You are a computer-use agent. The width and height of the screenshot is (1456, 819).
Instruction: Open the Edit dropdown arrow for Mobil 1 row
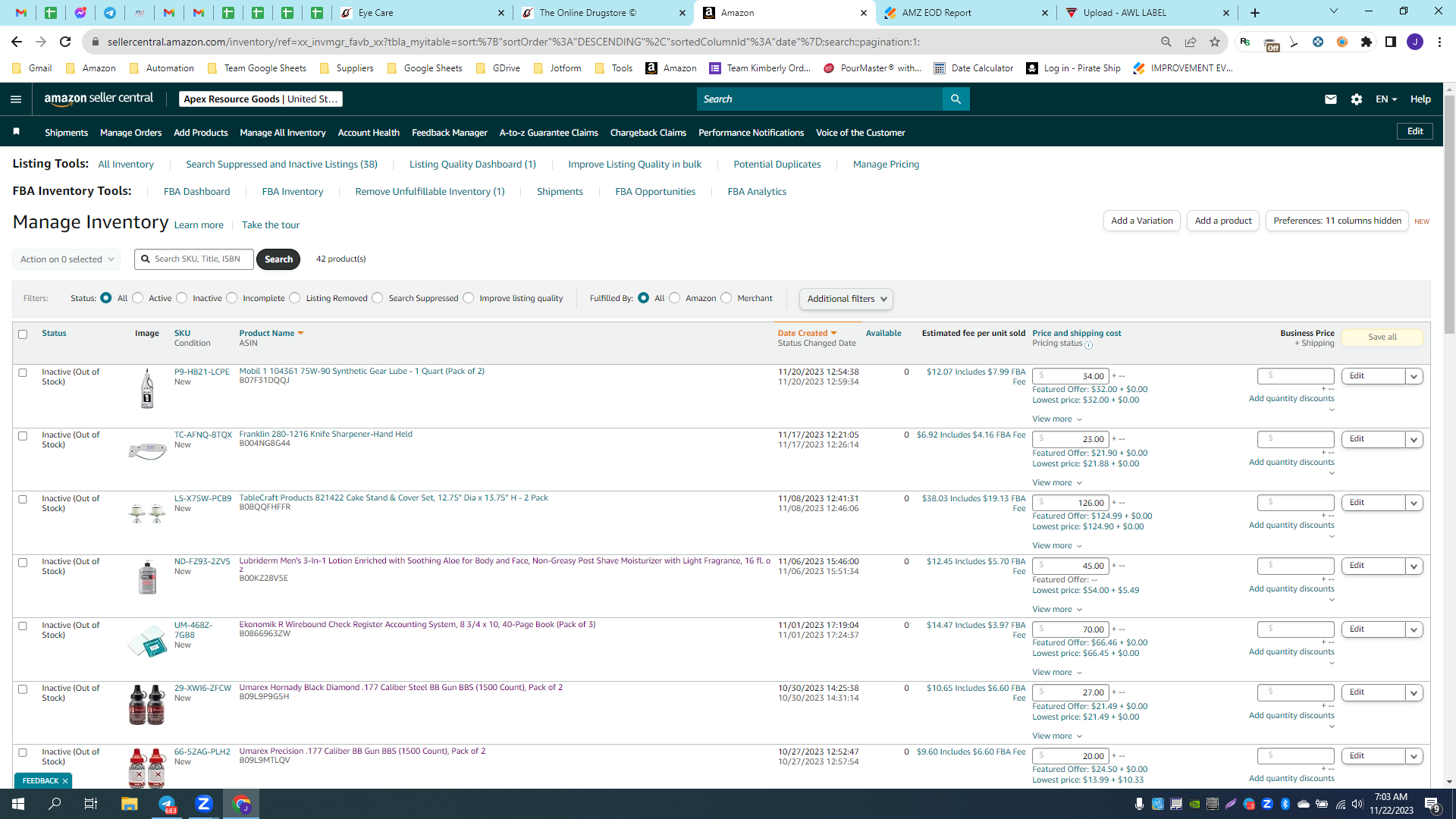tap(1414, 376)
